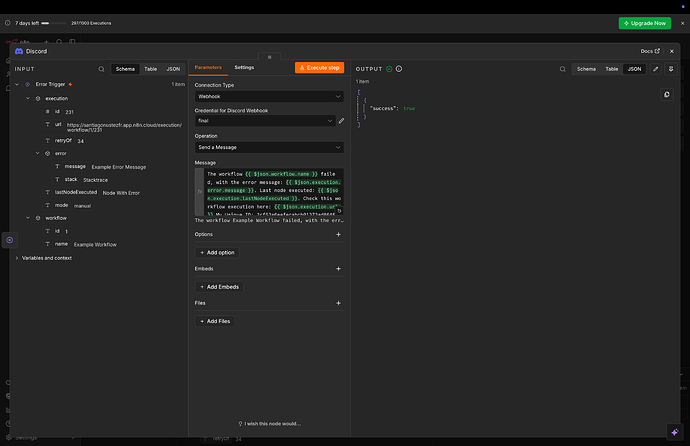Screen dimensions: 690x446
Task: Click the error object icon
Action: (x=48, y=154)
